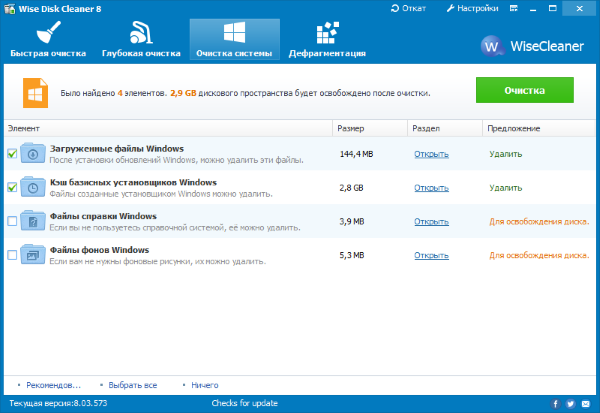
Task: Click the Текущая версия:8.03.573 text
Action: pos(58,403)
